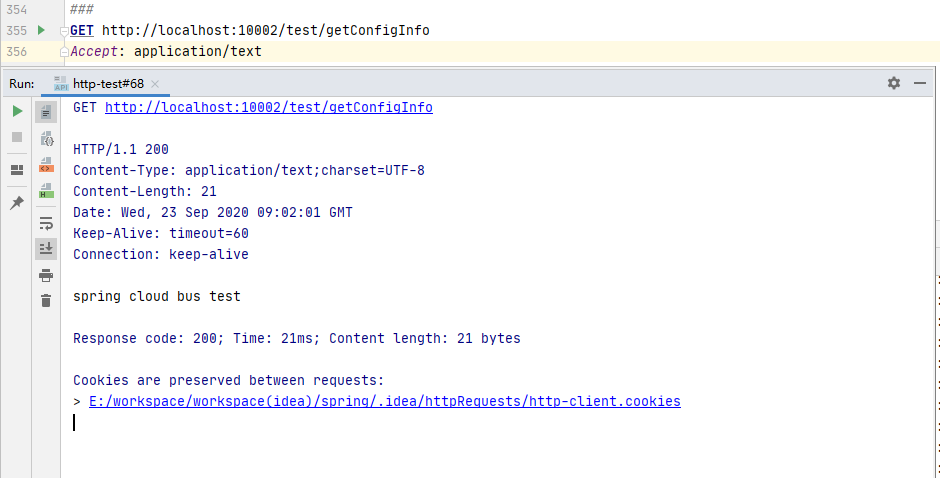Open the http-client.cookies file link
Image resolution: width=940 pixels, height=478 pixels.
384,401
